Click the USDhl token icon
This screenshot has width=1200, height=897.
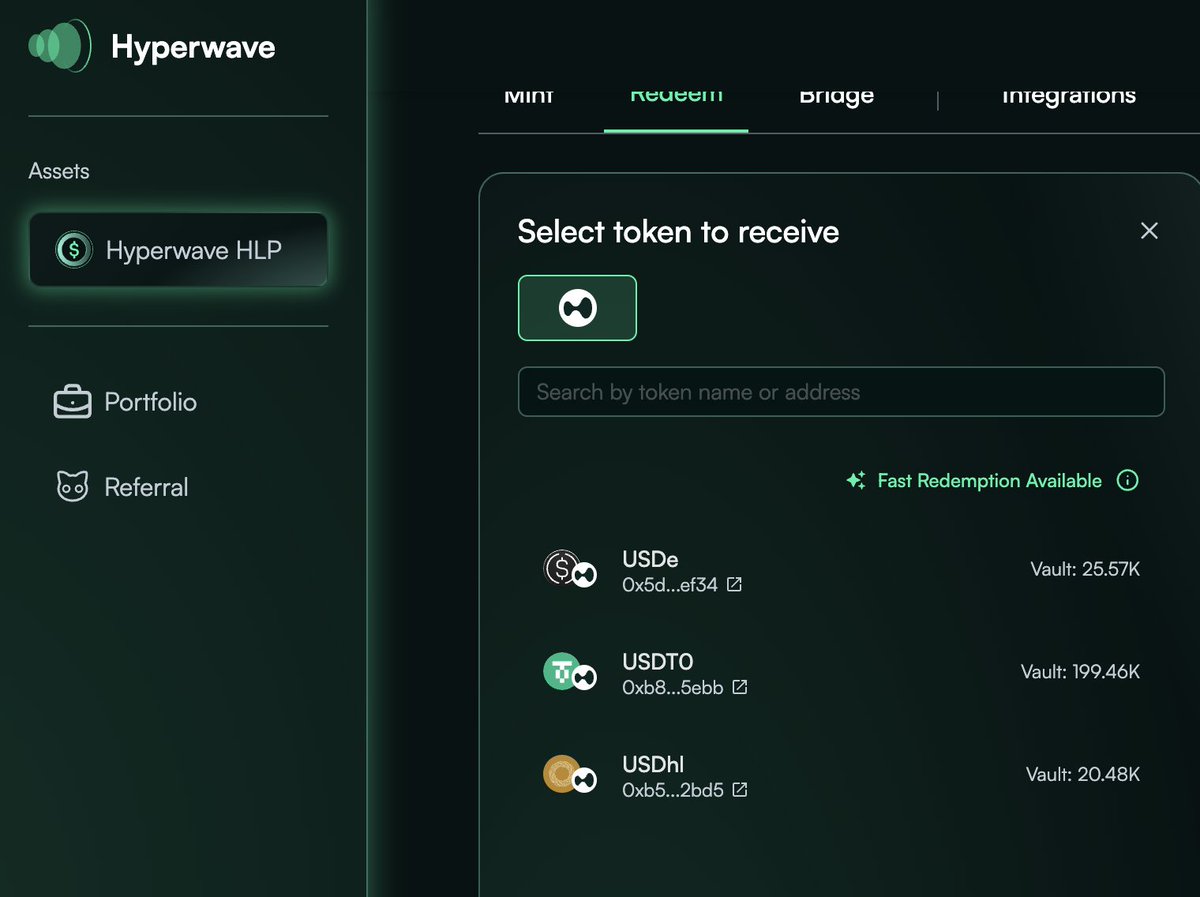(569, 775)
